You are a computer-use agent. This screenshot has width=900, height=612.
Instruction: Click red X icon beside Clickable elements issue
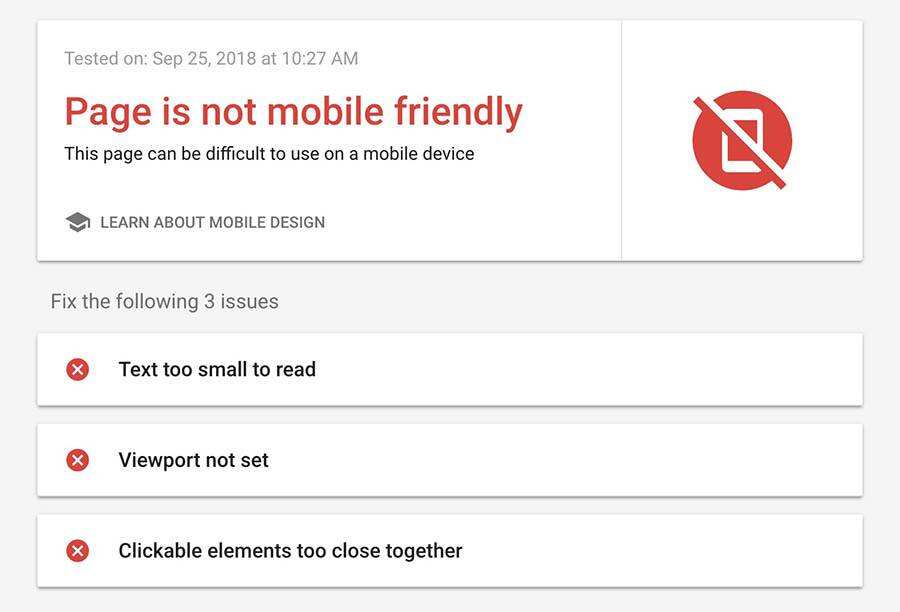pyautogui.click(x=77, y=551)
